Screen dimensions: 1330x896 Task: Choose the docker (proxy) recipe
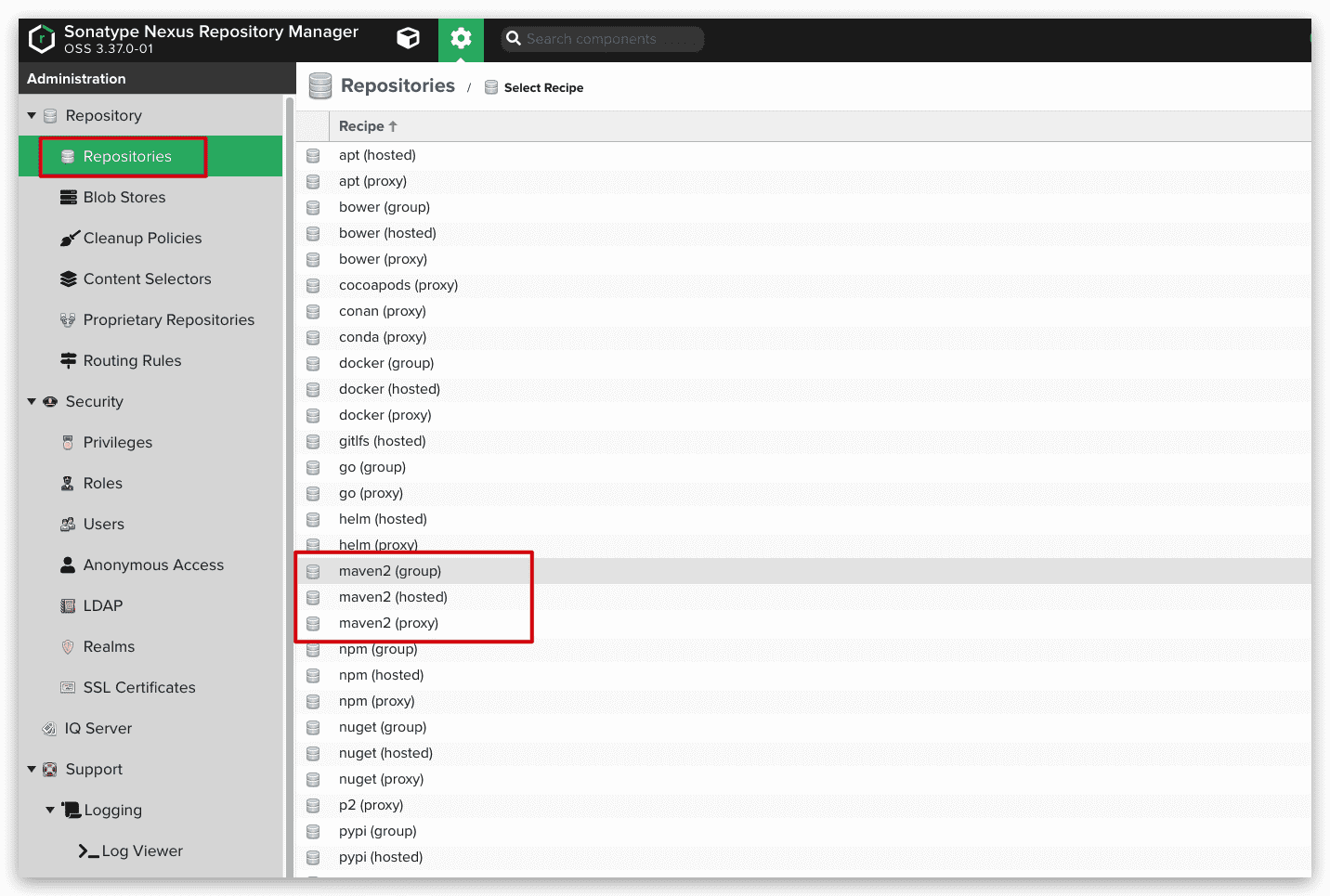click(x=385, y=415)
